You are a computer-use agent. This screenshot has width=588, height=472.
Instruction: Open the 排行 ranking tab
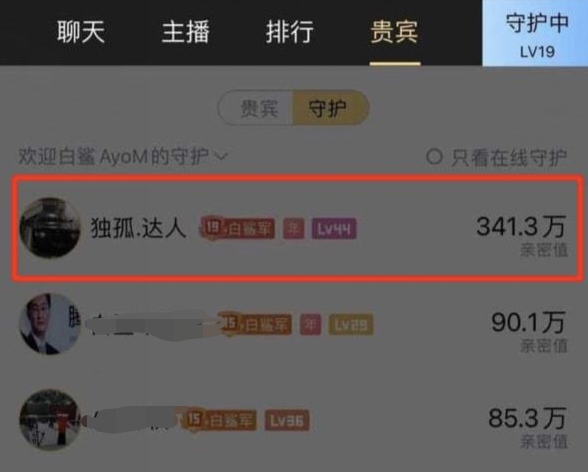[x=290, y=32]
